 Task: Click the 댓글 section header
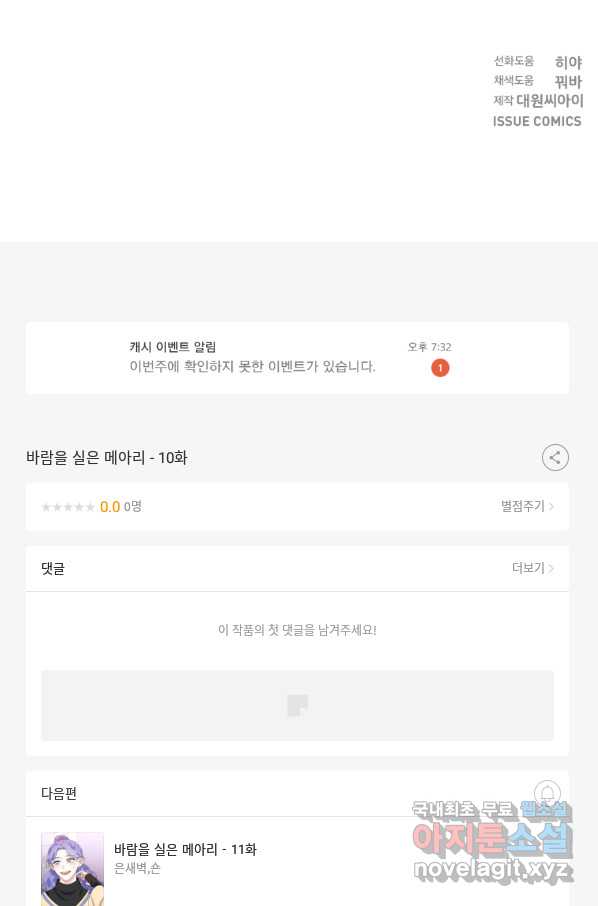(53, 569)
